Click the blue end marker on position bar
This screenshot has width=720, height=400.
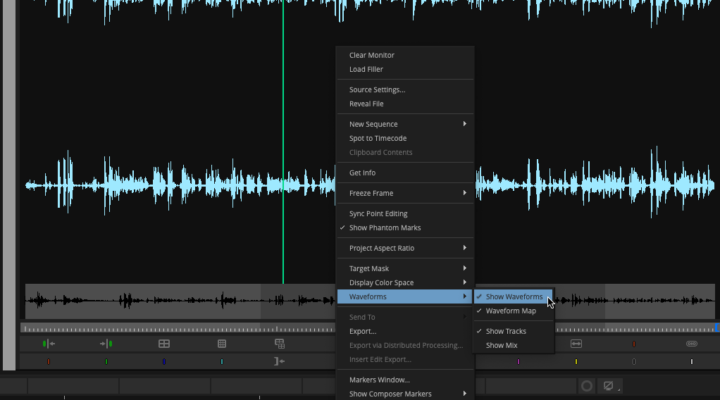[717, 328]
